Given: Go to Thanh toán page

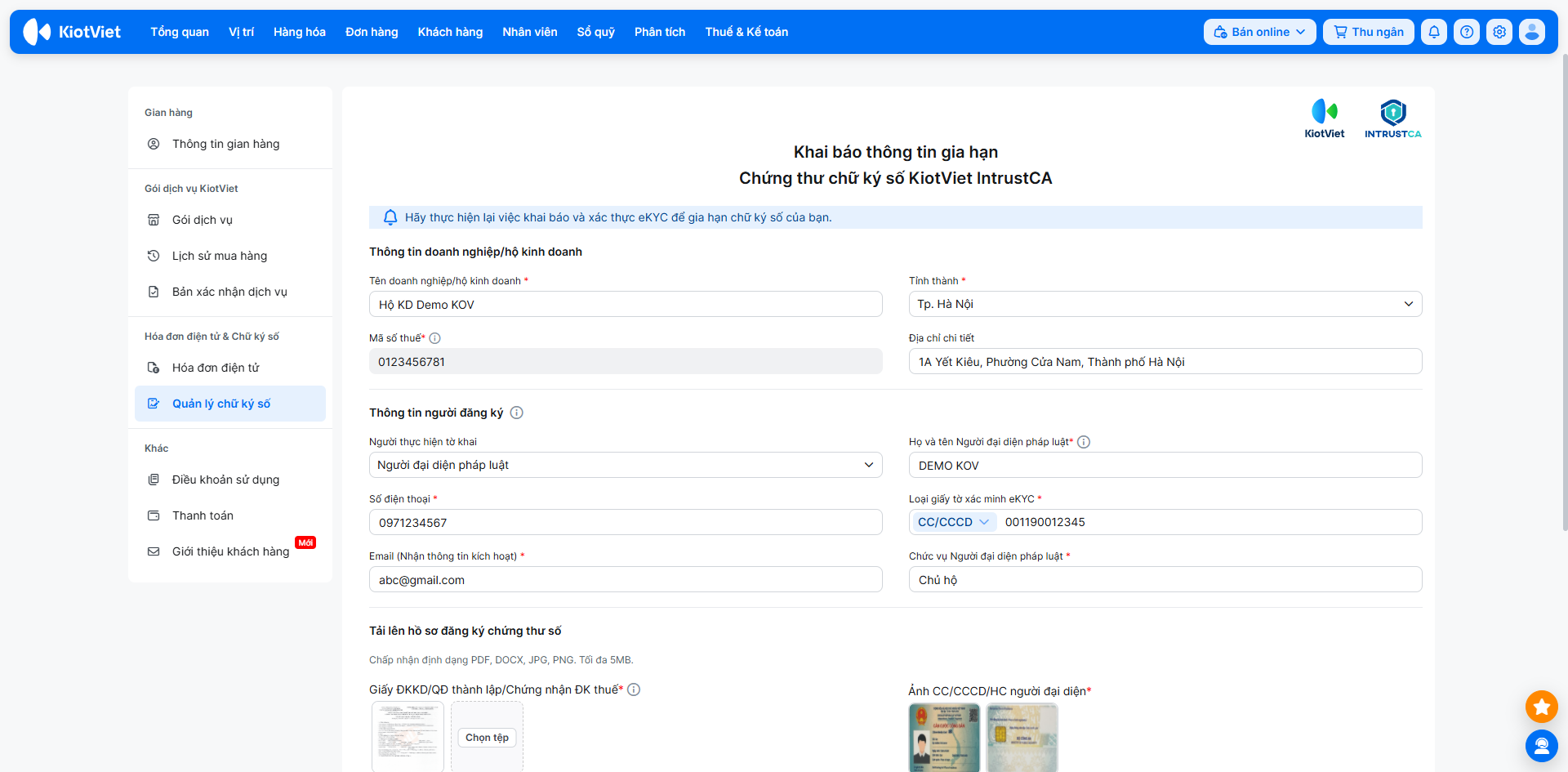Looking at the screenshot, I should point(230,515).
